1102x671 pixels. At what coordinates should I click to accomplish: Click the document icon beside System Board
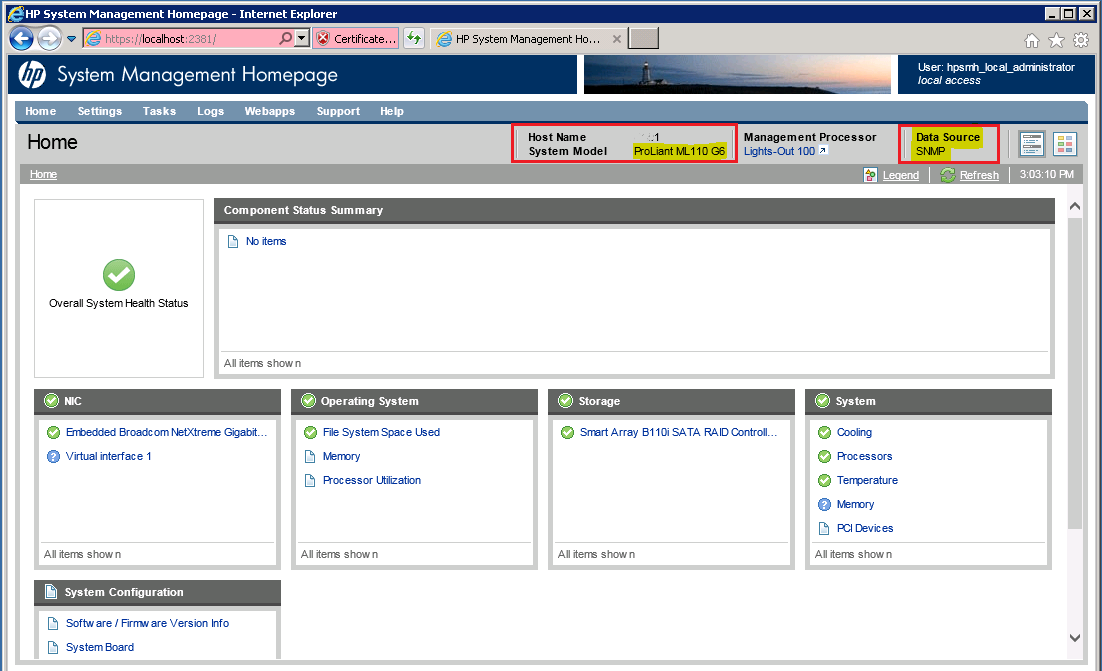pyautogui.click(x=53, y=648)
